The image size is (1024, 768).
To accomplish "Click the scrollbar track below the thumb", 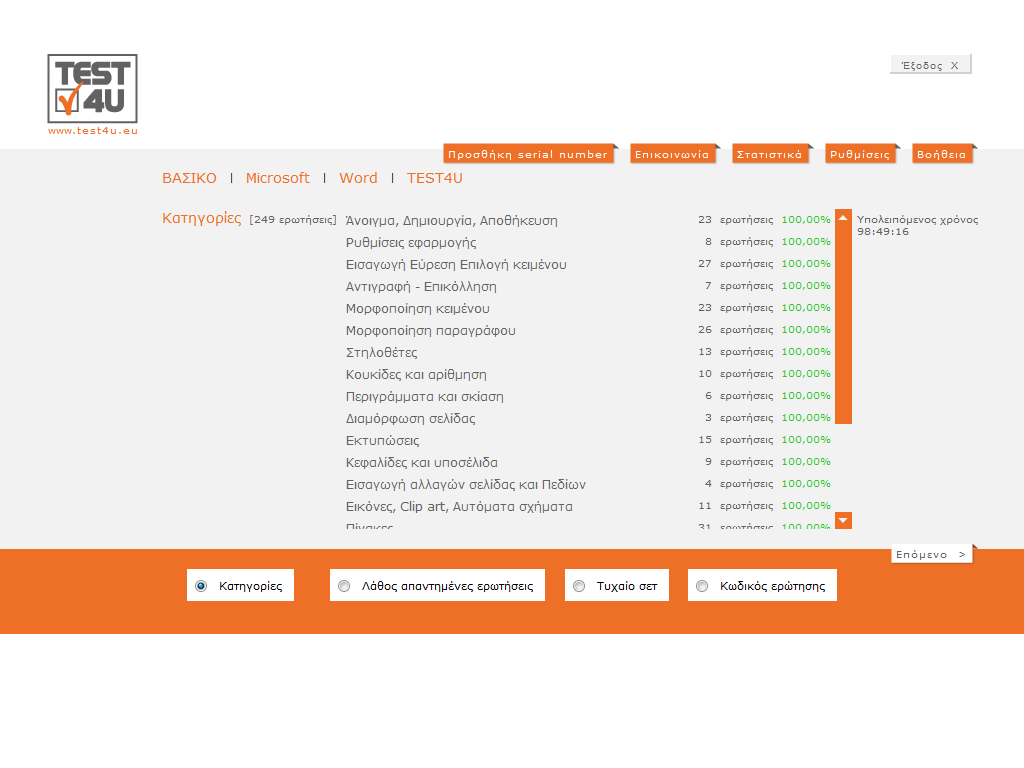I will (843, 468).
